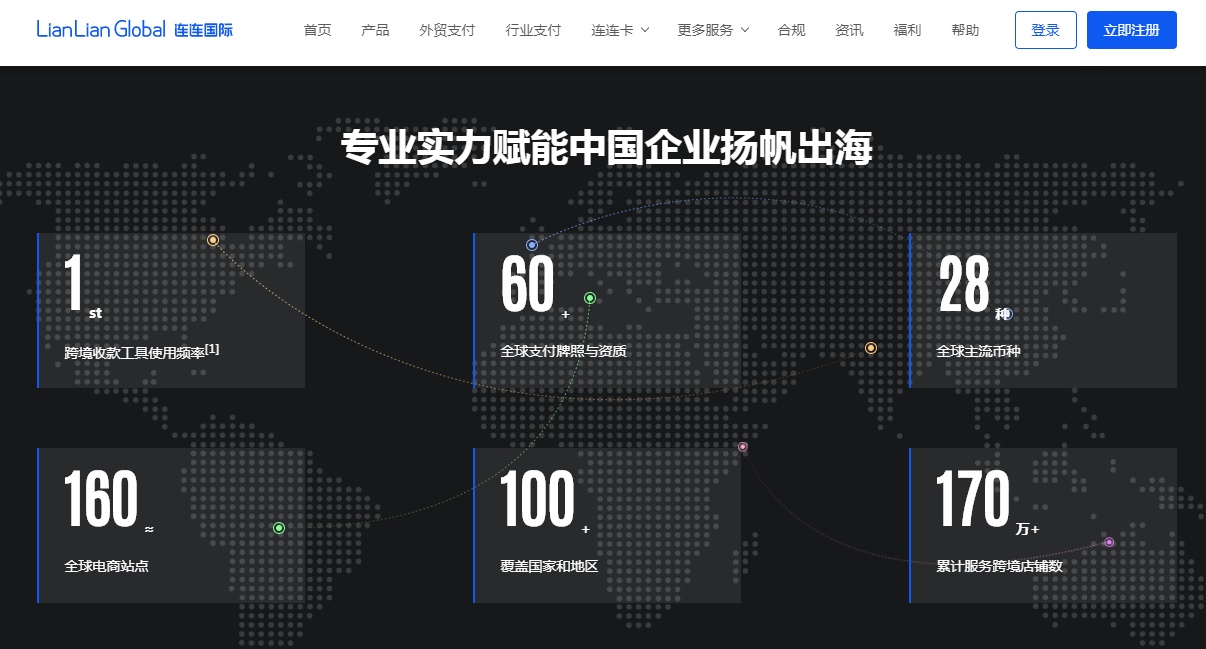
Task: Select the 100+ 覆盖国家和地区 card
Action: pos(607,525)
